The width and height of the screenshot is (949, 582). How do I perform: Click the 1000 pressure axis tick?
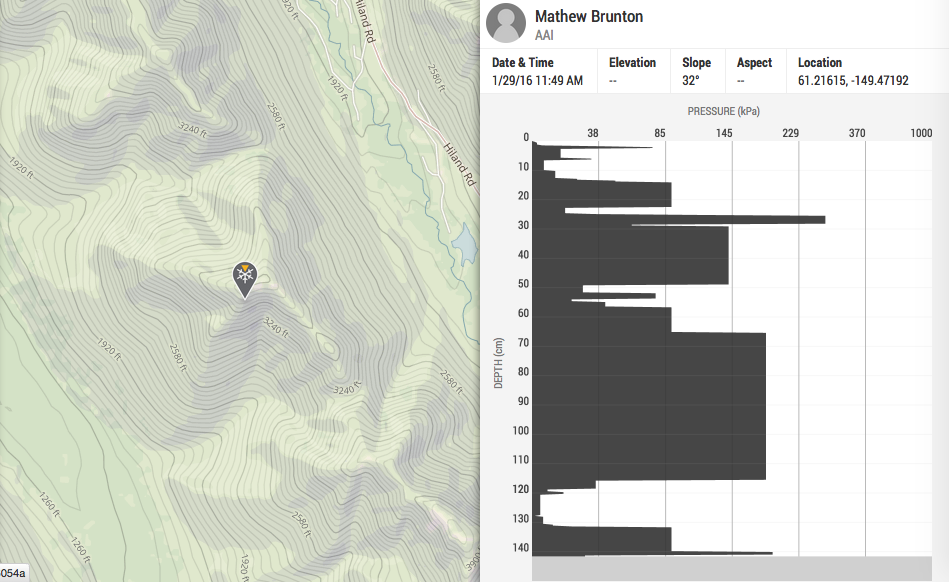tap(921, 133)
